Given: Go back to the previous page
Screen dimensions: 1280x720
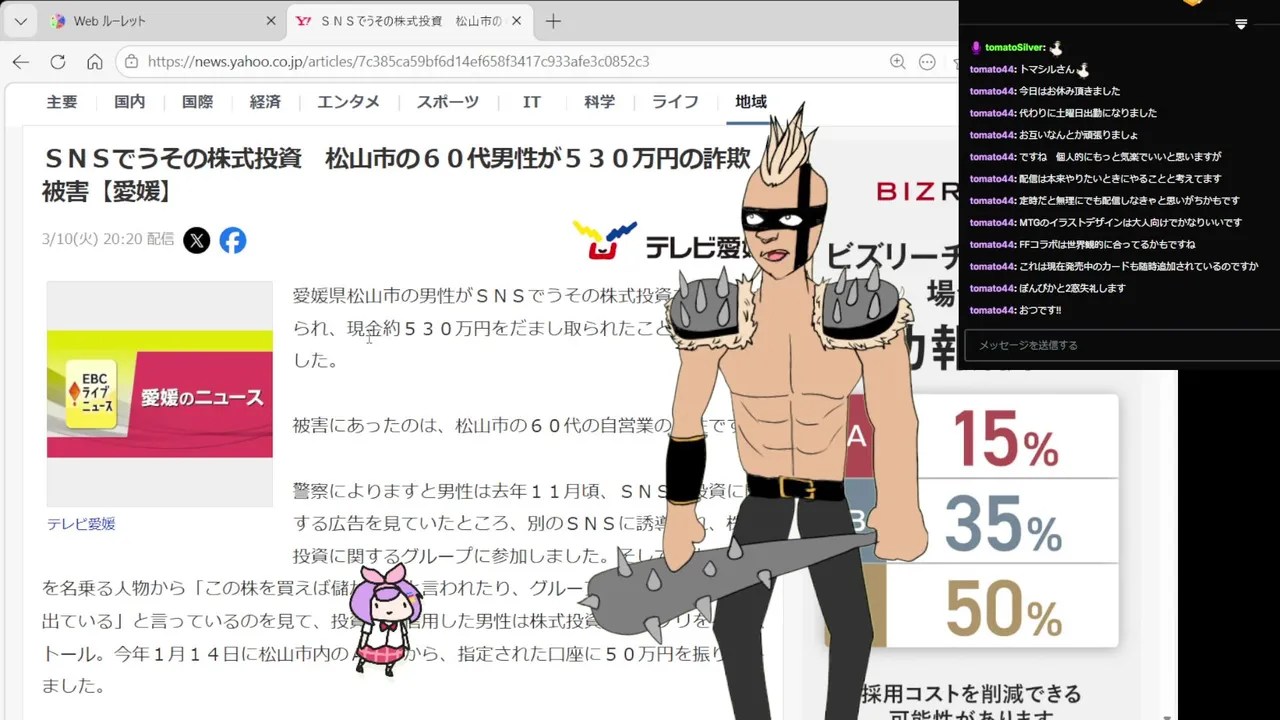Looking at the screenshot, I should [x=21, y=61].
